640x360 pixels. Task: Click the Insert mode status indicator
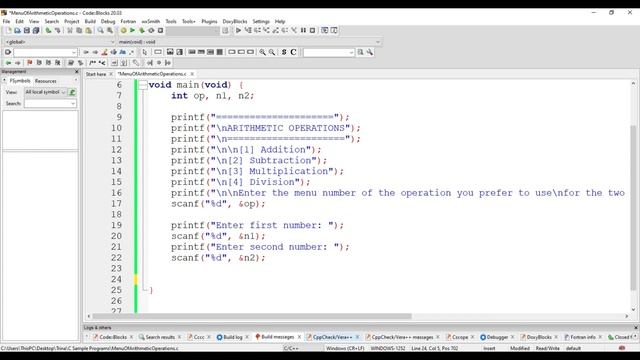coord(489,349)
